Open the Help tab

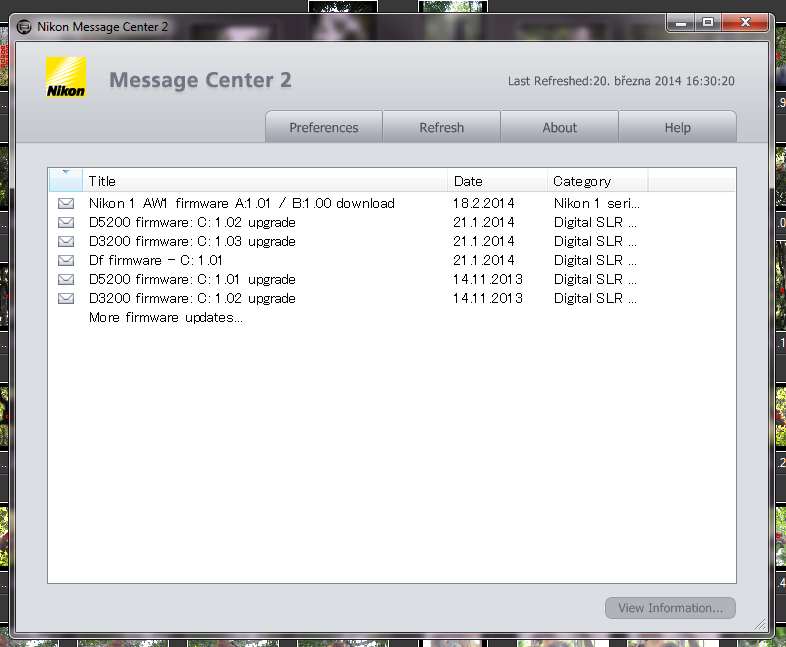[x=677, y=128]
